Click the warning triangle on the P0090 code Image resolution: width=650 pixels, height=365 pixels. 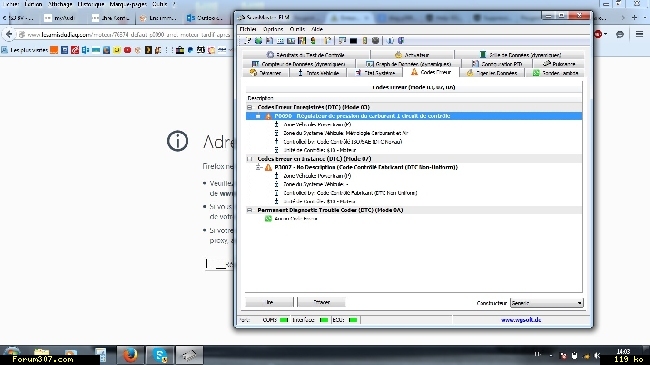[x=268, y=116]
